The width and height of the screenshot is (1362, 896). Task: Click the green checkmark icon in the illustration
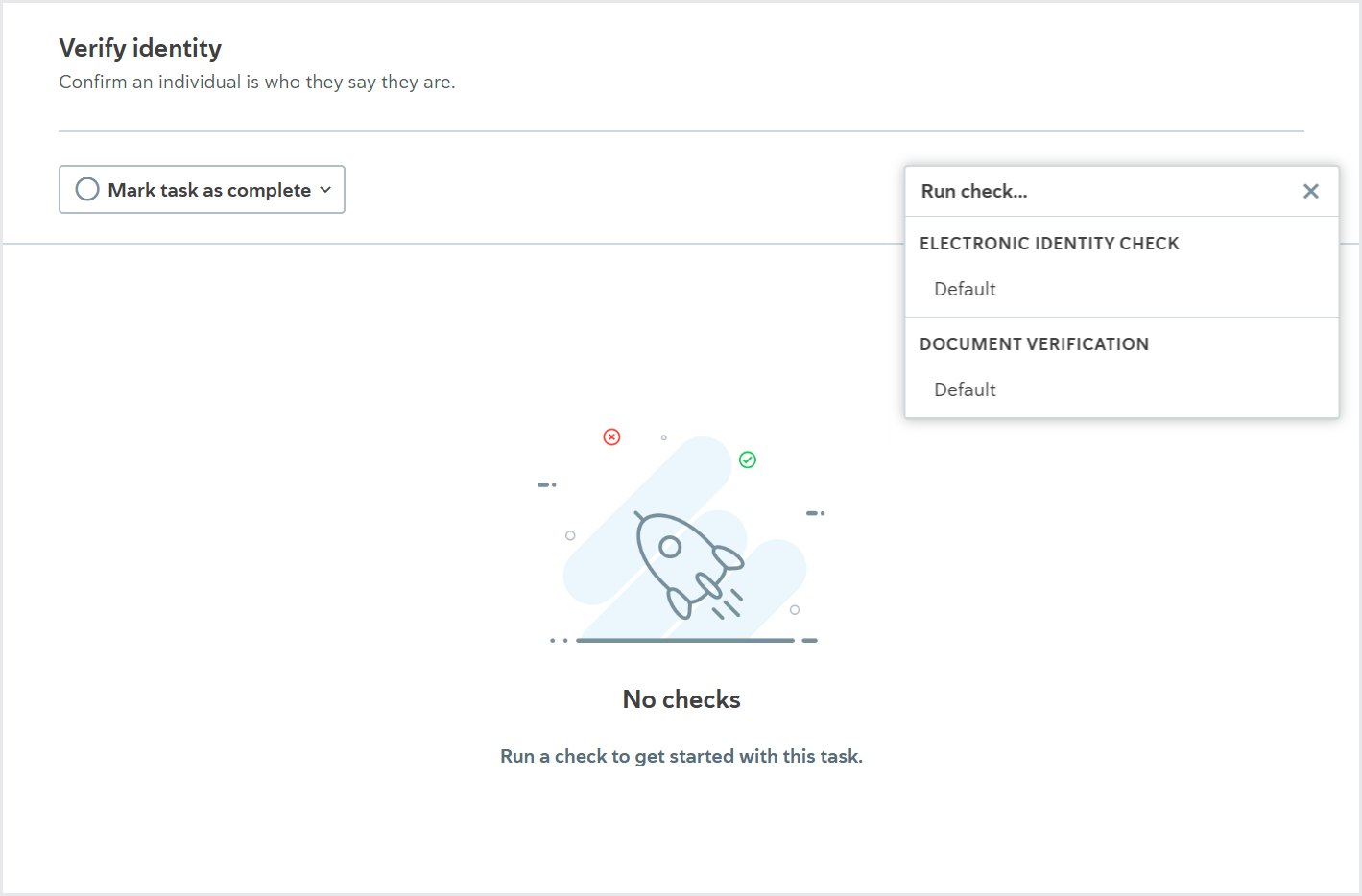[x=748, y=460]
